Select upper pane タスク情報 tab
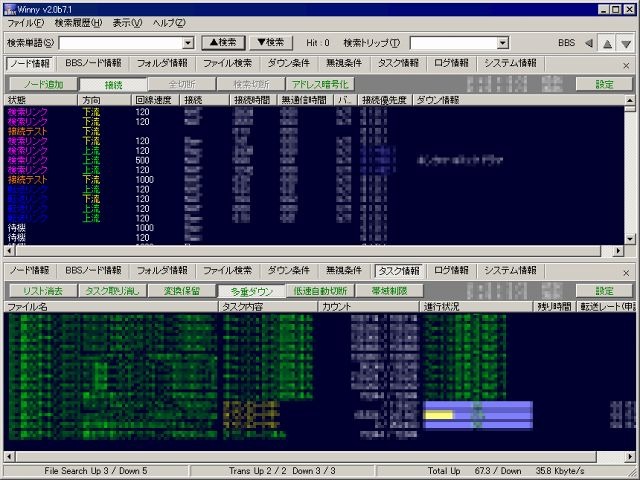This screenshot has height=480, width=640. (398, 63)
